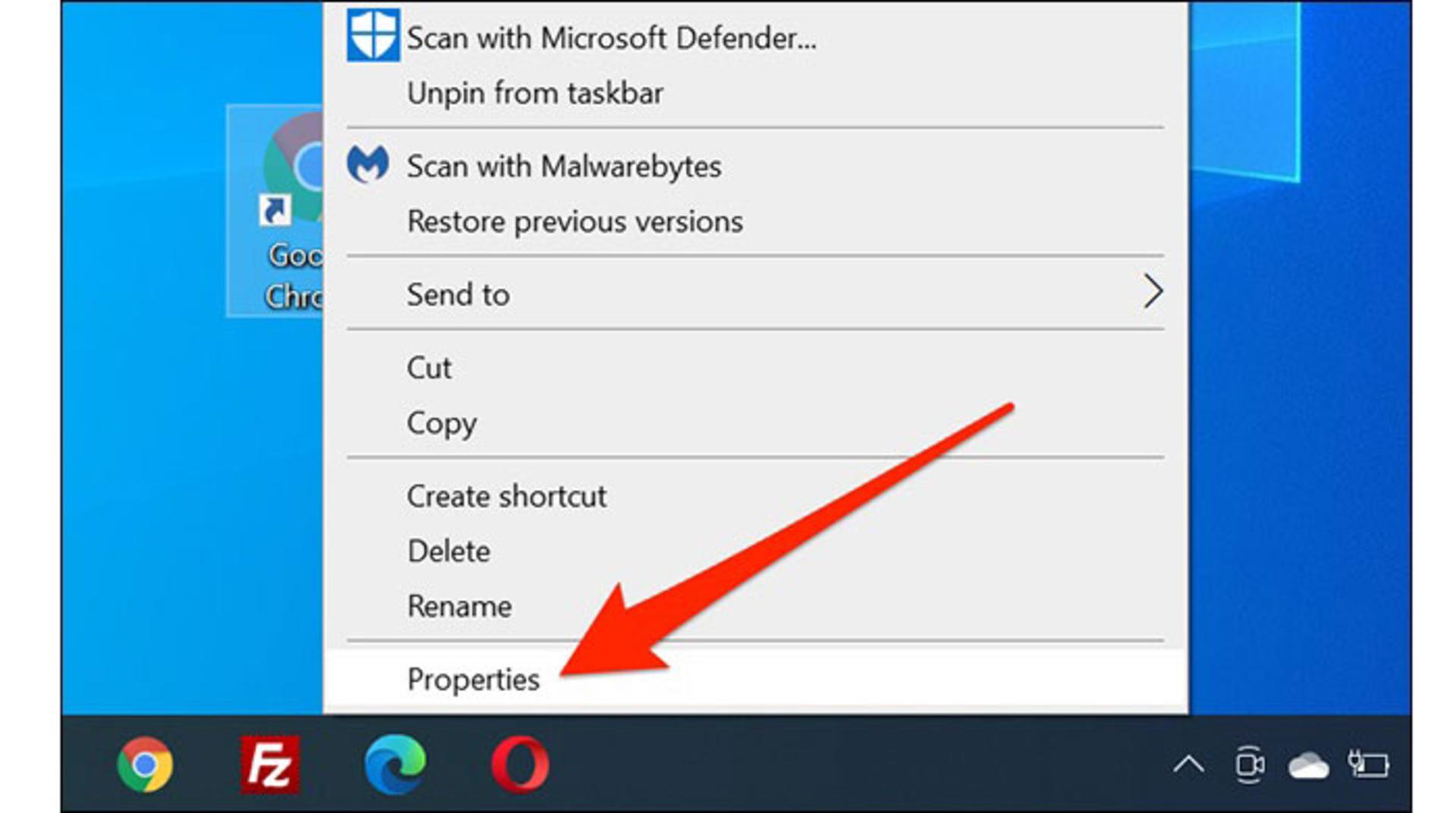Click the Malwarebytes logo icon

click(368, 165)
